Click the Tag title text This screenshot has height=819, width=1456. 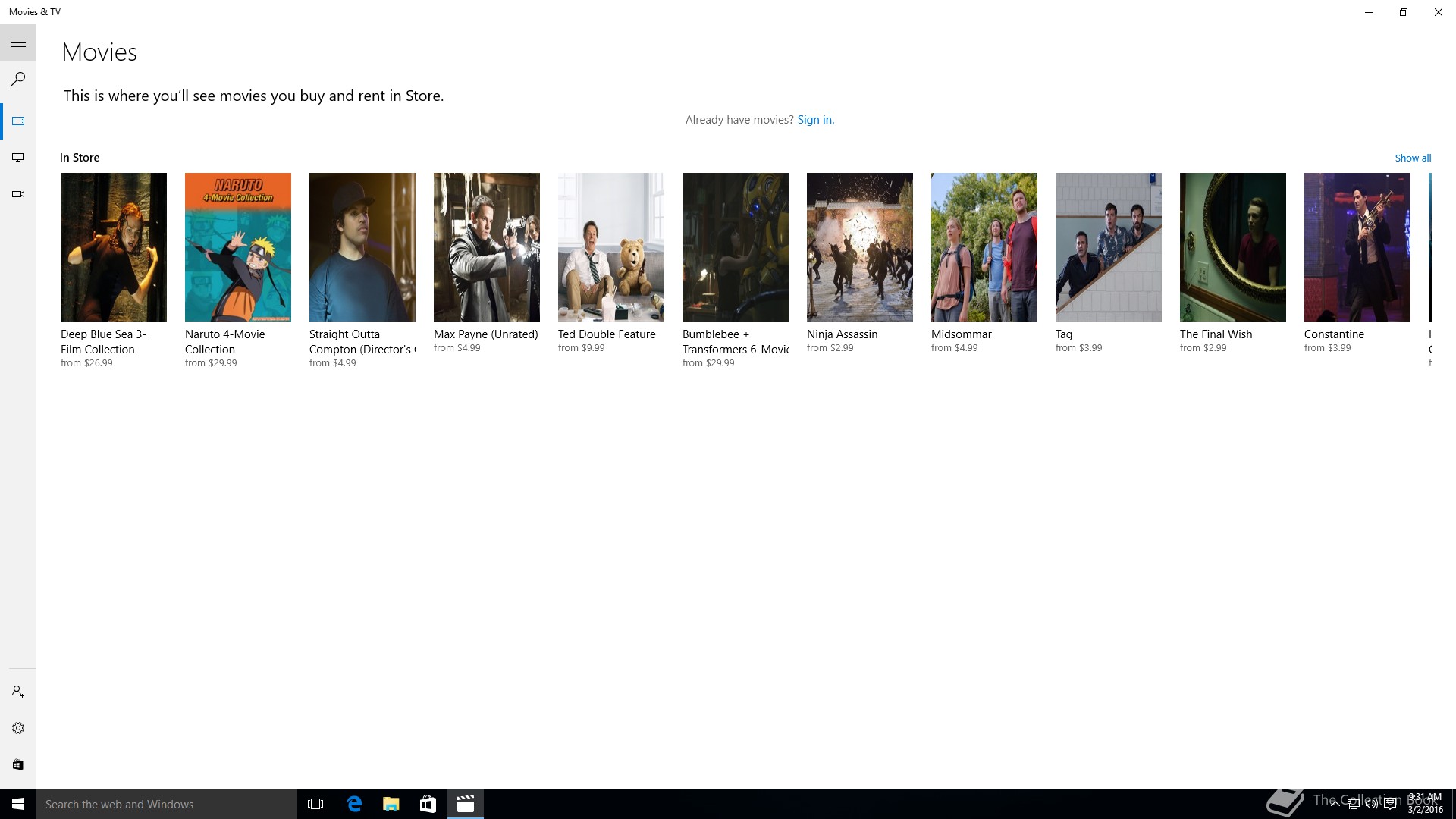1064,334
